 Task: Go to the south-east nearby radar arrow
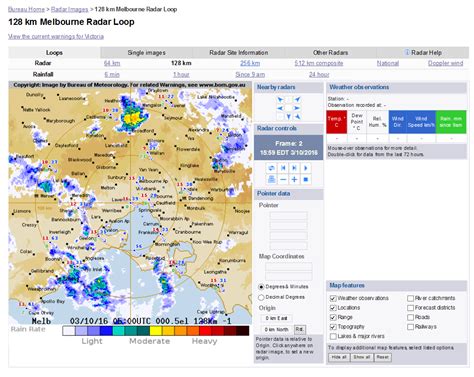297,117
